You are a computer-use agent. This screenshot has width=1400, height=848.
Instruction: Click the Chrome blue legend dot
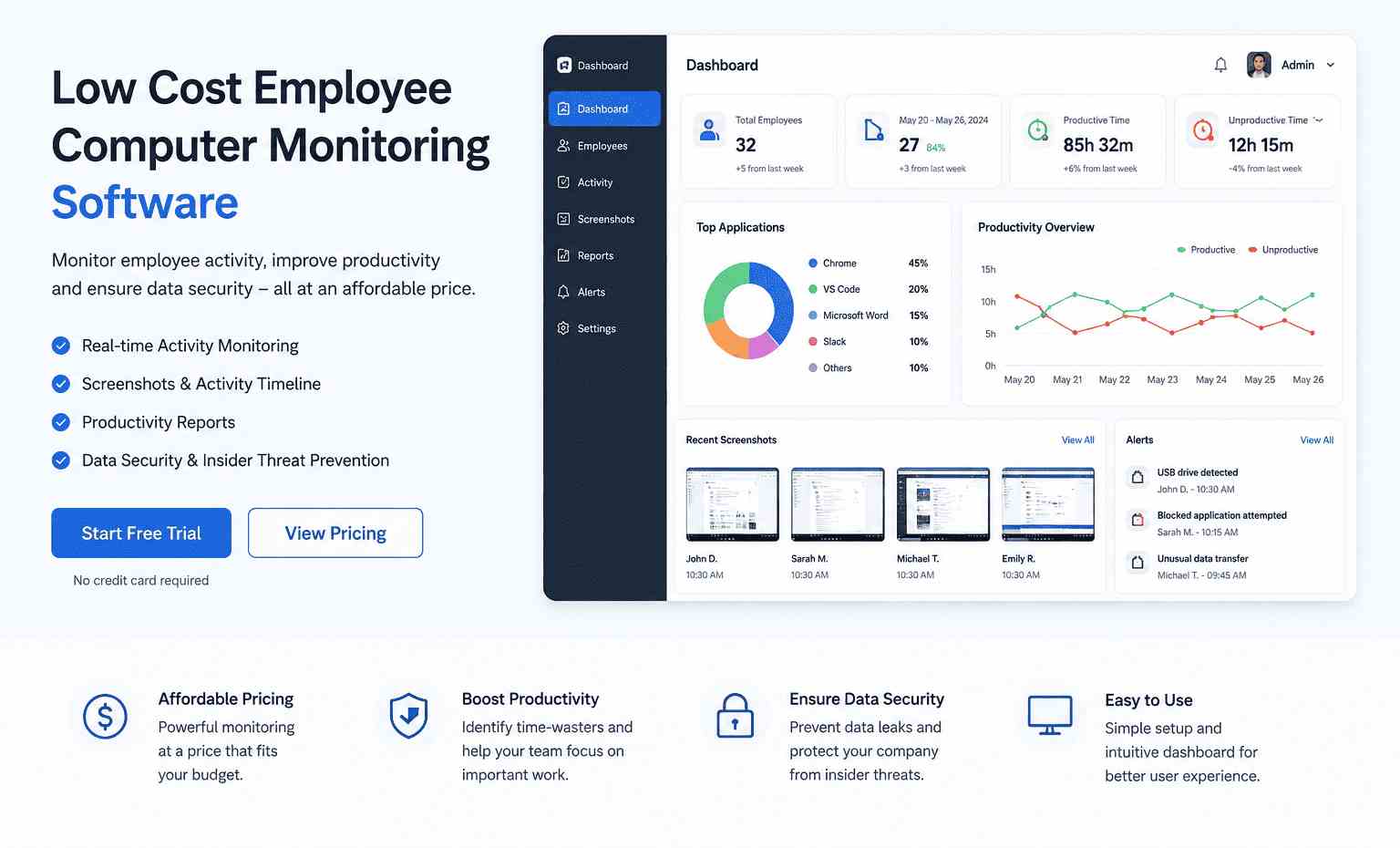(813, 263)
